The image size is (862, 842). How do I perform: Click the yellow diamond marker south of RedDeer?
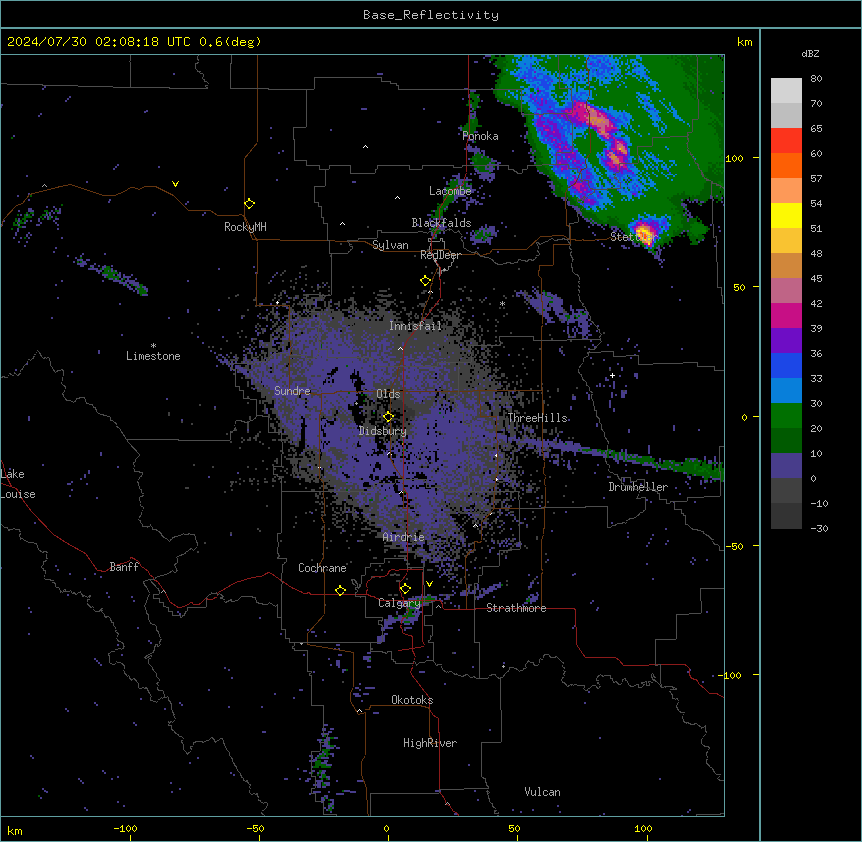click(x=425, y=281)
